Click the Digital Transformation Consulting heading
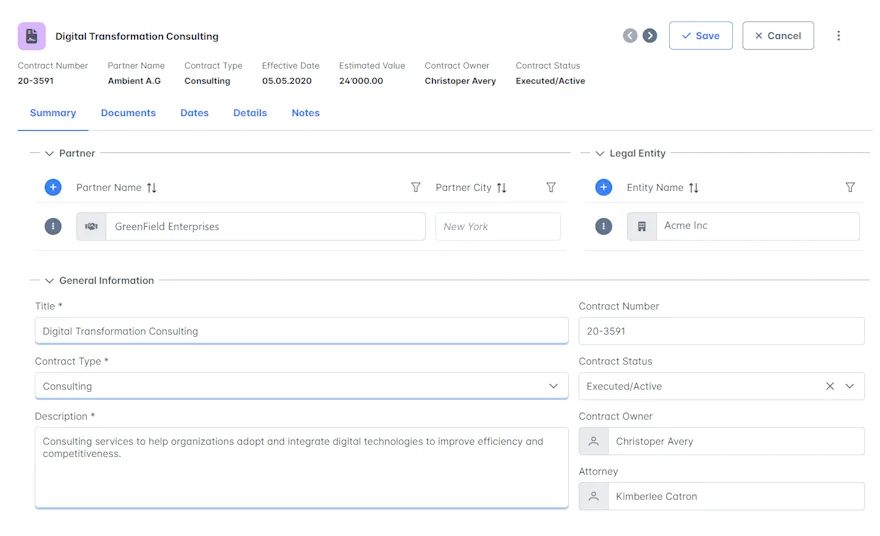The width and height of the screenshot is (880, 536). click(137, 36)
